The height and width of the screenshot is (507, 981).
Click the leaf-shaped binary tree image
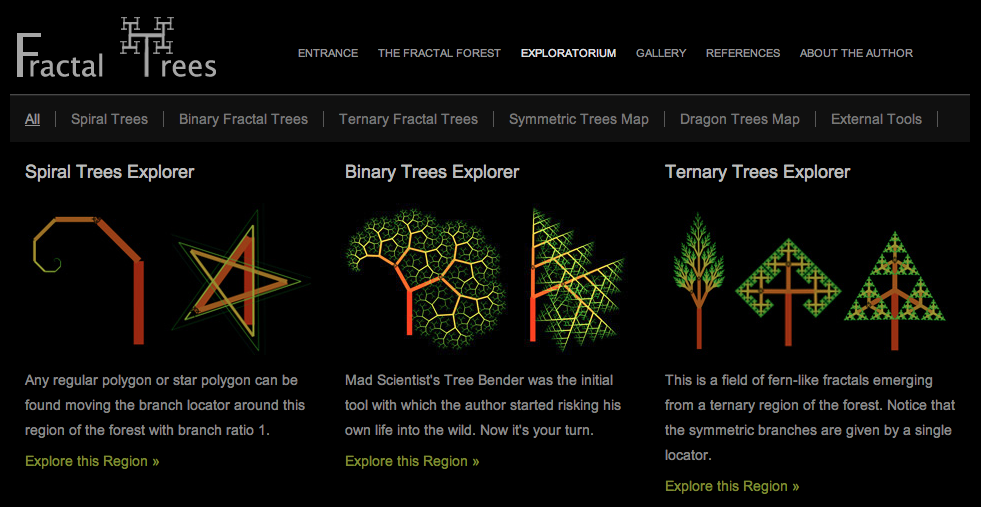click(x=577, y=279)
